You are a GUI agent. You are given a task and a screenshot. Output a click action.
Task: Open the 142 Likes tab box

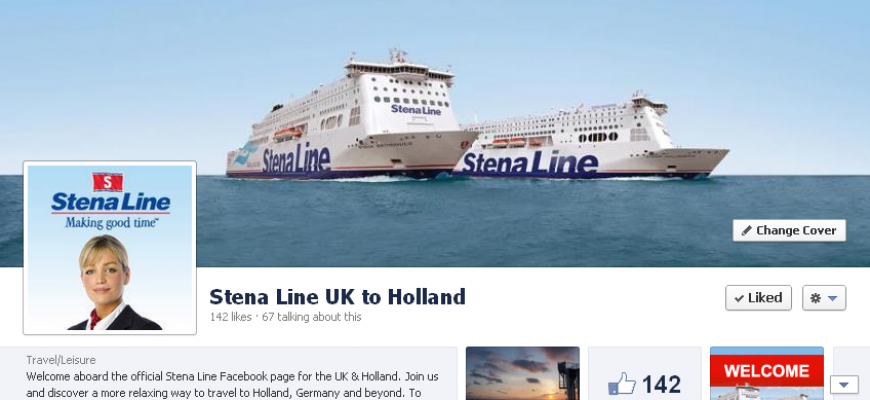(645, 373)
